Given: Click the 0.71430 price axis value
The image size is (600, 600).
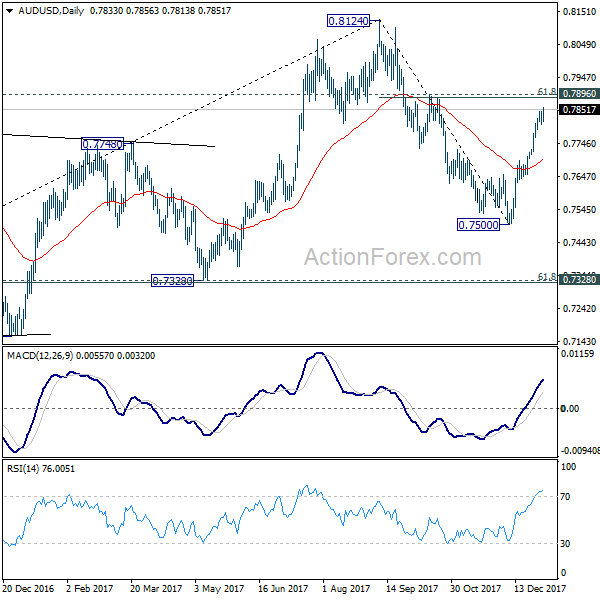Looking at the screenshot, I should coord(579,341).
